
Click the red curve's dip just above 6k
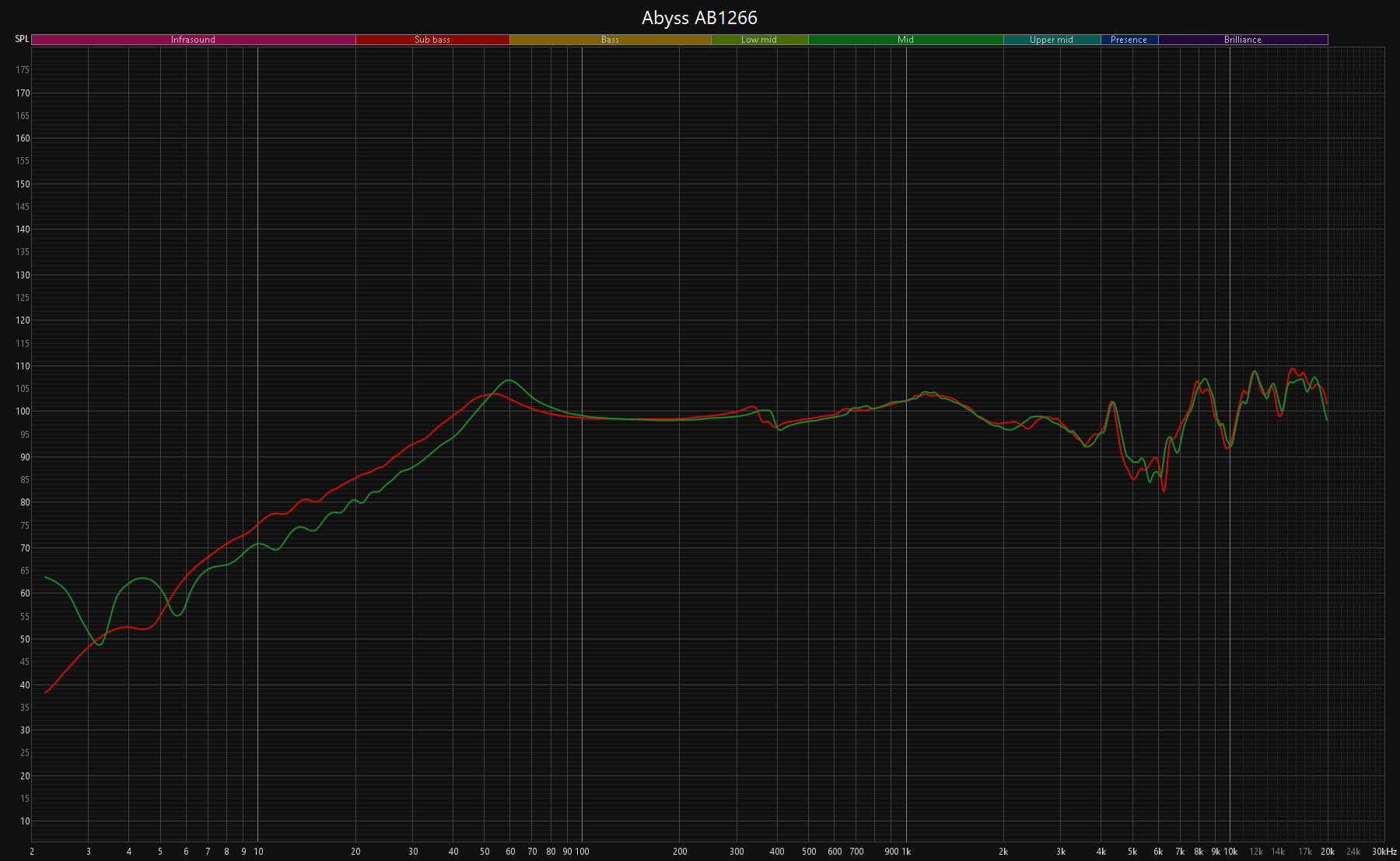point(1164,490)
